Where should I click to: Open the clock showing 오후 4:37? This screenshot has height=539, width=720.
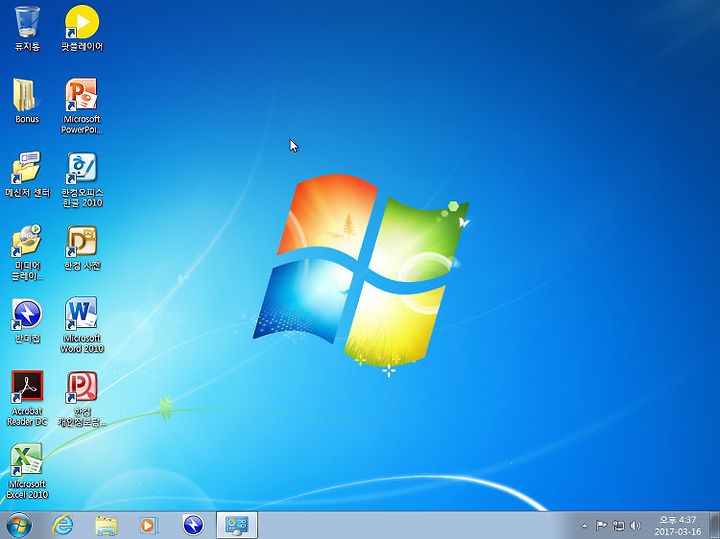[678, 526]
